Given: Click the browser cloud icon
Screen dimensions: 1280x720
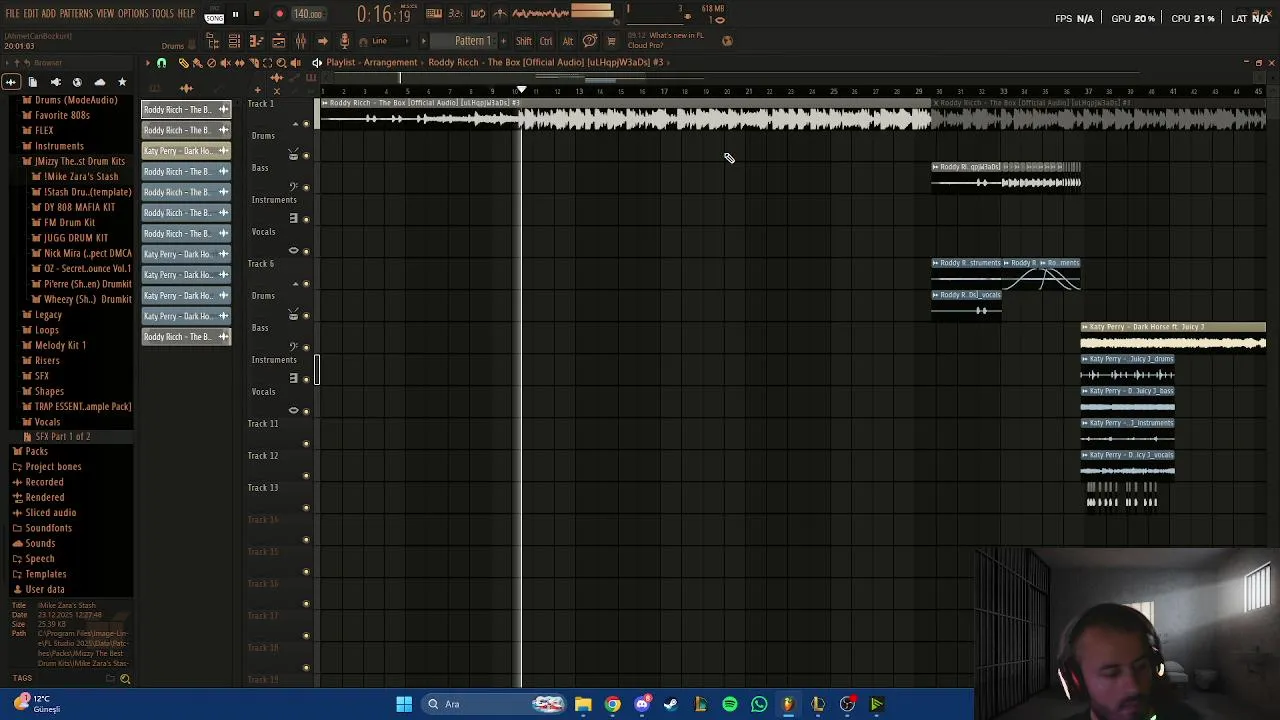Looking at the screenshot, I should 99,82.
